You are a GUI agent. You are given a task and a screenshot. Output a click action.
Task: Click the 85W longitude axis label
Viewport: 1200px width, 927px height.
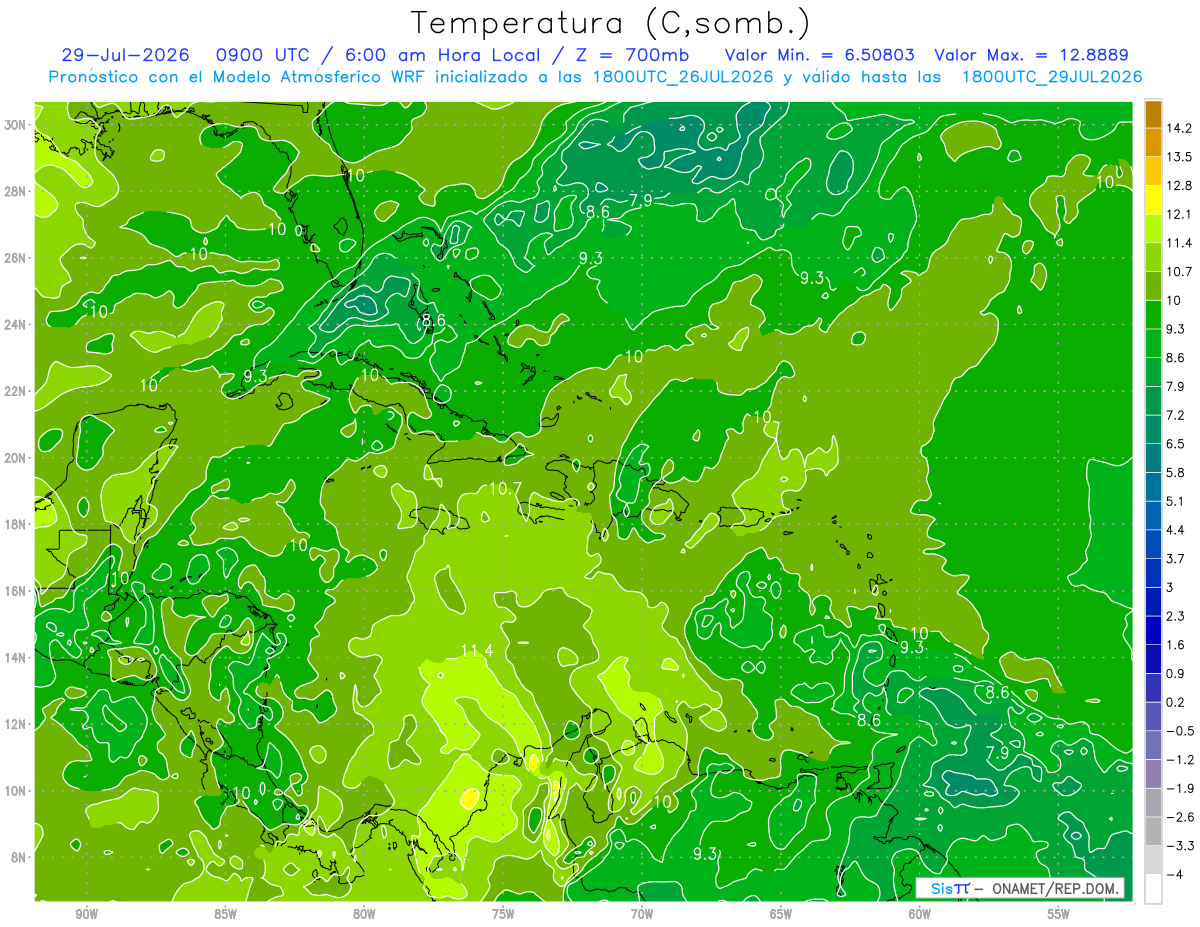226,914
